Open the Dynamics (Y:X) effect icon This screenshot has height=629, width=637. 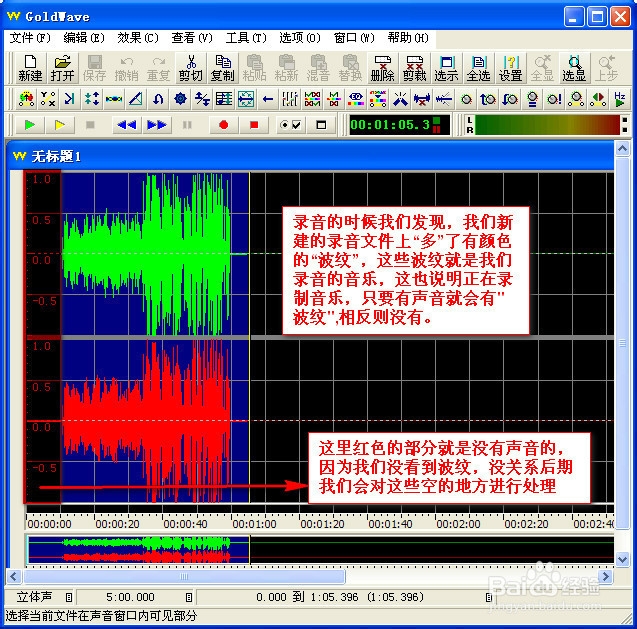coord(48,99)
